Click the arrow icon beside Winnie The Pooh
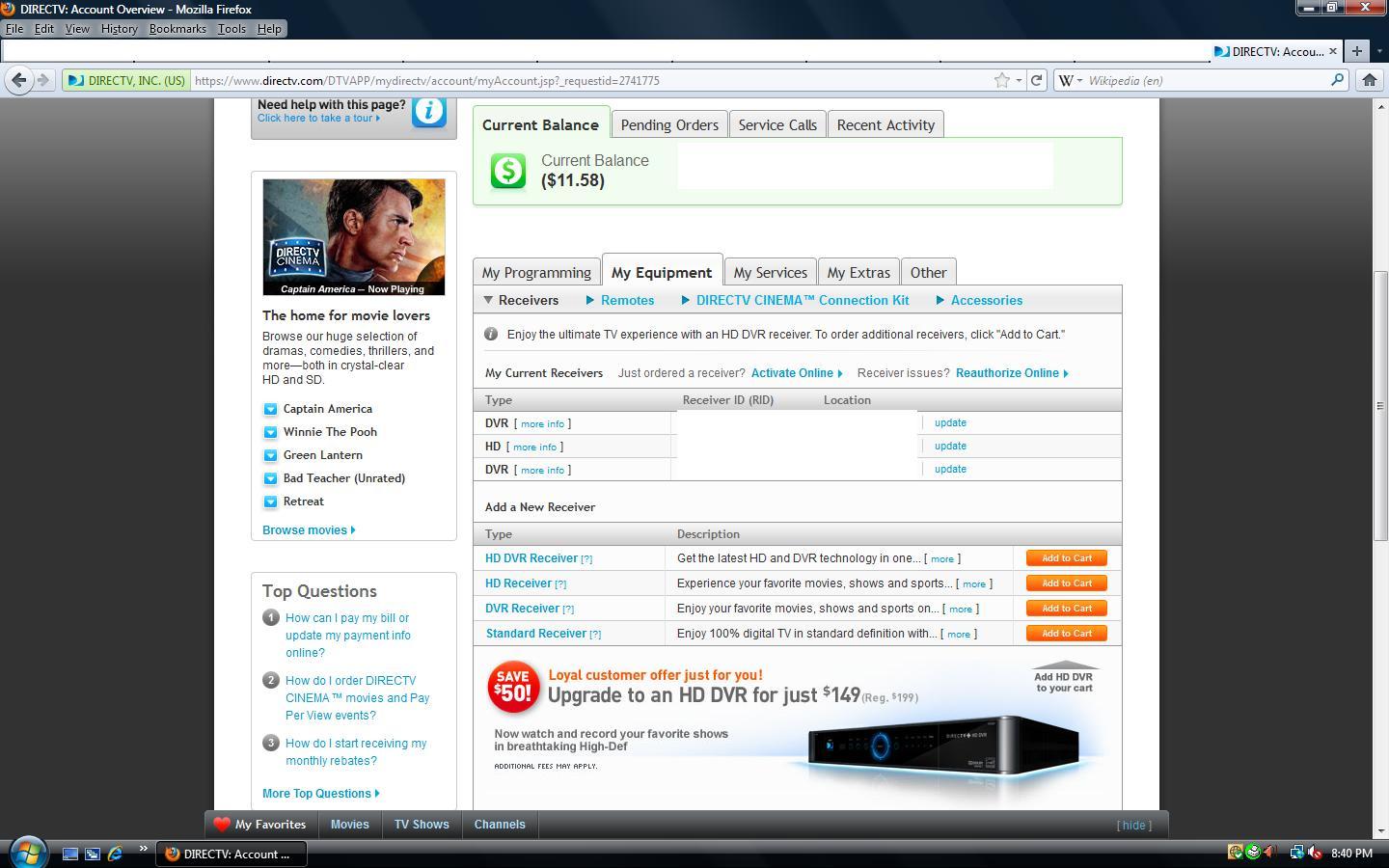The height and width of the screenshot is (868, 1389). coord(270,432)
